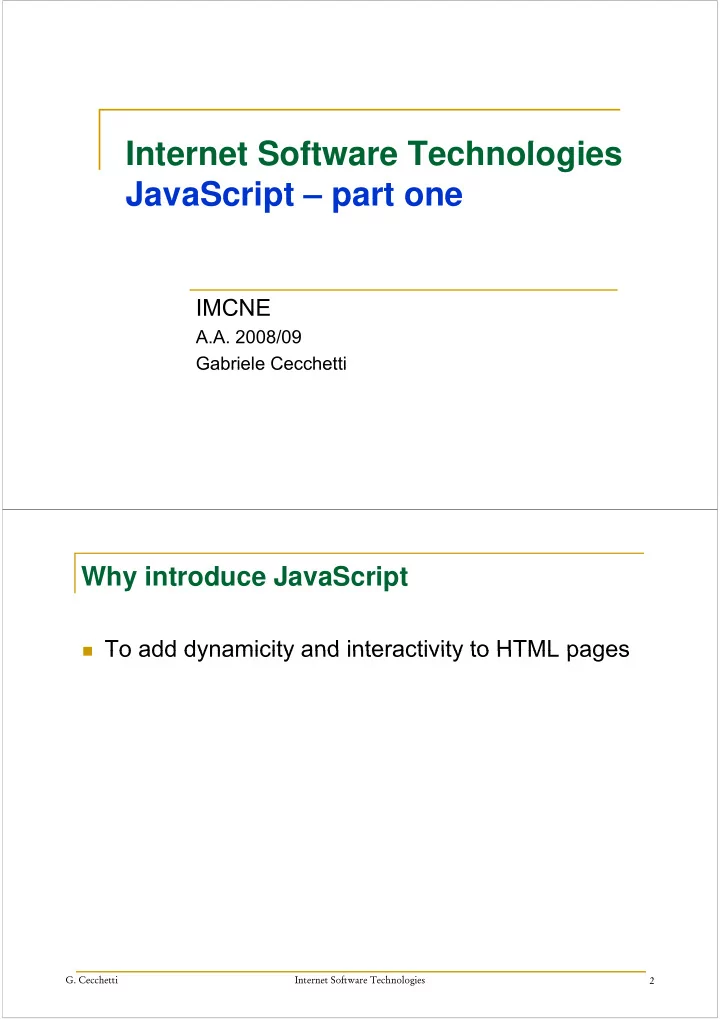This screenshot has width=720, height=1019.
Task: Click the heading 'Why introduce JavaScript'
Action: tap(244, 577)
